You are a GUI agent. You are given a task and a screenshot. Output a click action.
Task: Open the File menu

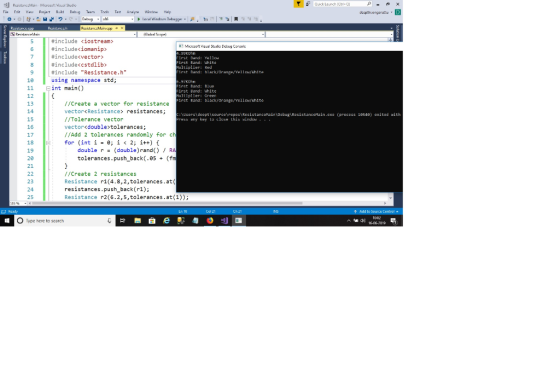coord(5,12)
